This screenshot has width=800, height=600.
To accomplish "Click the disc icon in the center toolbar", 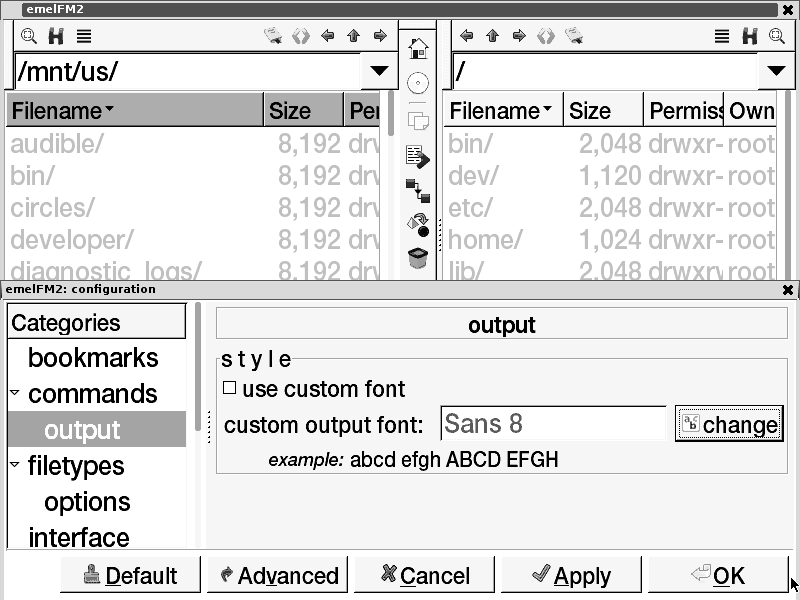I will (418, 83).
